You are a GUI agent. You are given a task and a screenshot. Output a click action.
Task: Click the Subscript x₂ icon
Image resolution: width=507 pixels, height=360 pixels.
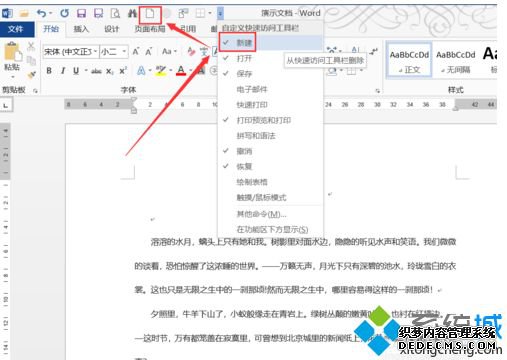pos(110,71)
